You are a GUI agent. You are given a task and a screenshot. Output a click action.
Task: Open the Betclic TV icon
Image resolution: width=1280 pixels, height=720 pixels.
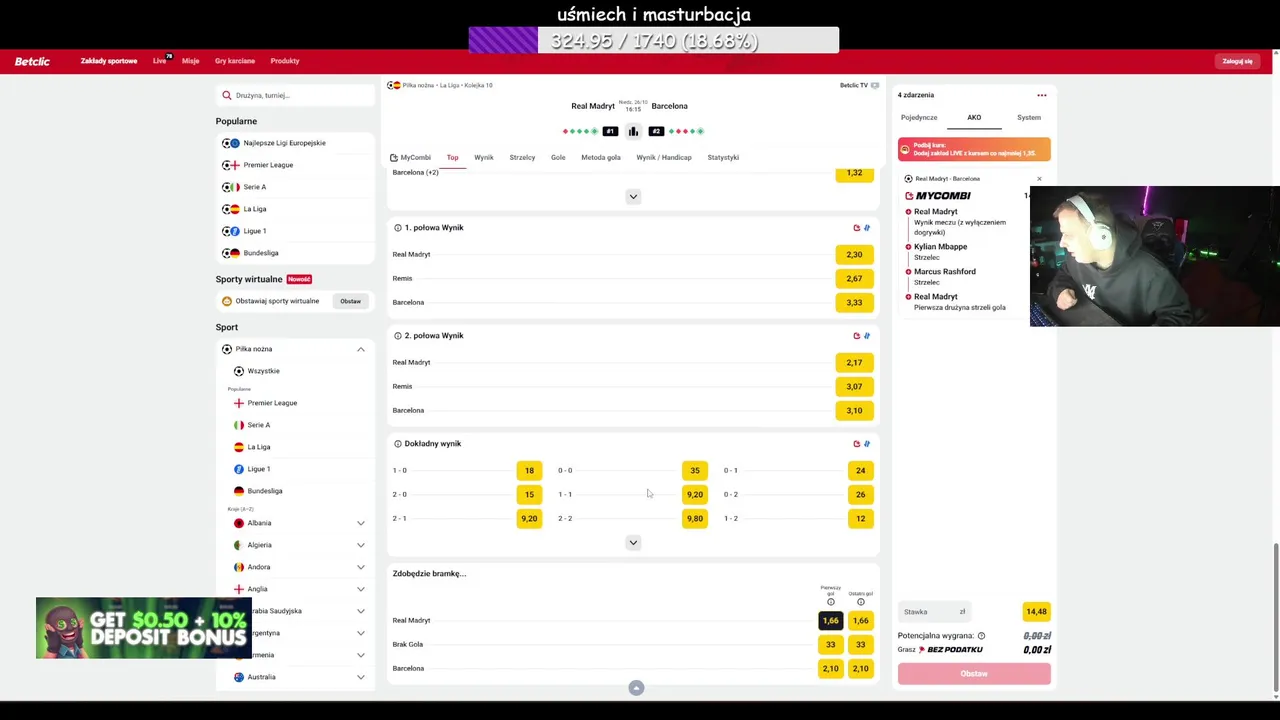click(x=875, y=85)
